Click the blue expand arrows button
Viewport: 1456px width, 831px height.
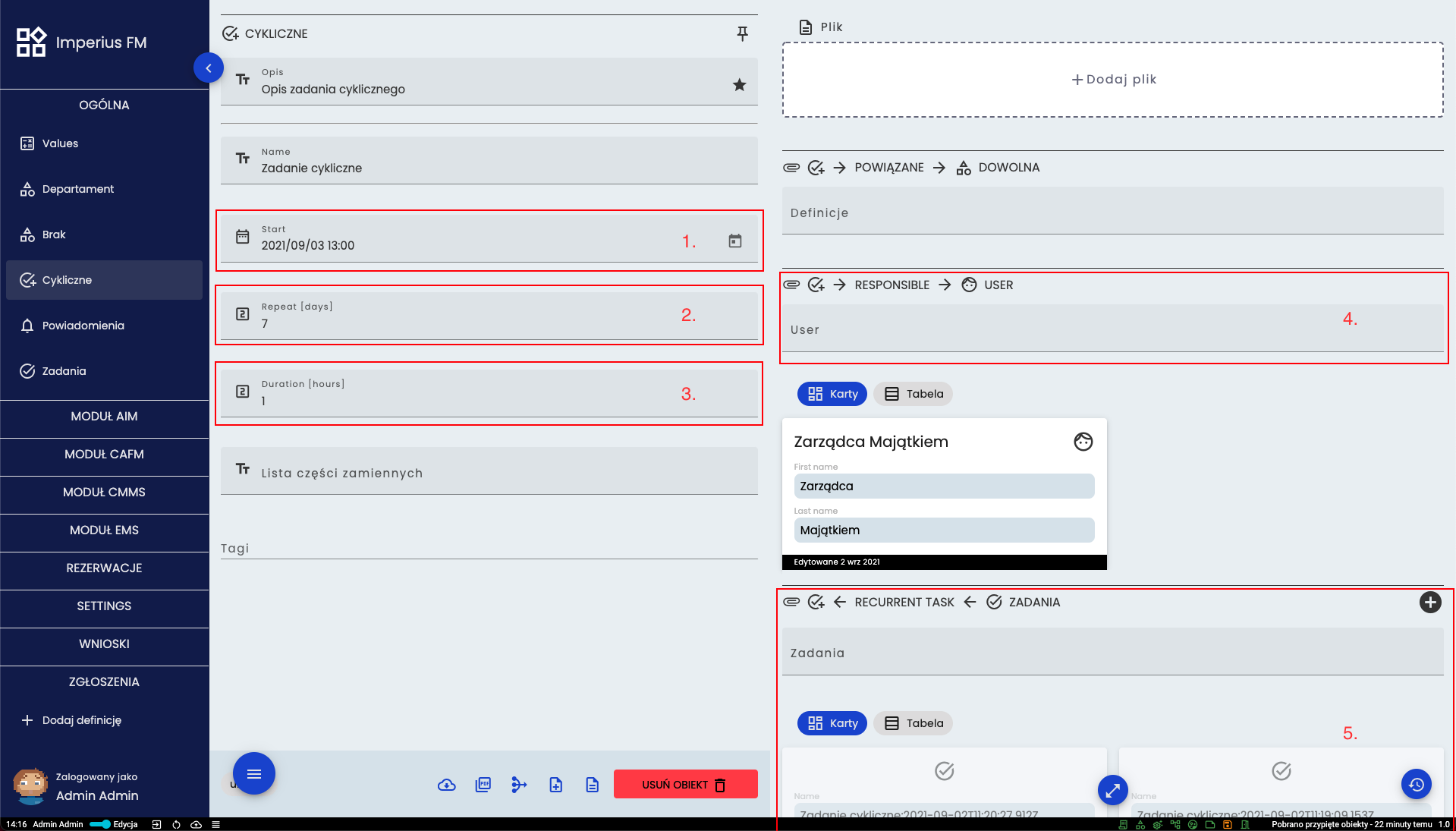coord(1112,791)
